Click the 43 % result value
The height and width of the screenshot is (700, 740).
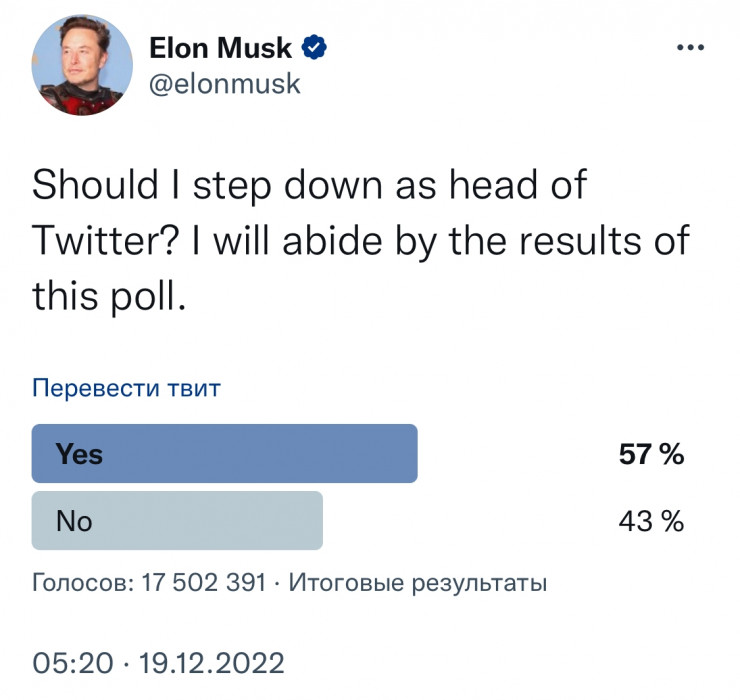(651, 521)
